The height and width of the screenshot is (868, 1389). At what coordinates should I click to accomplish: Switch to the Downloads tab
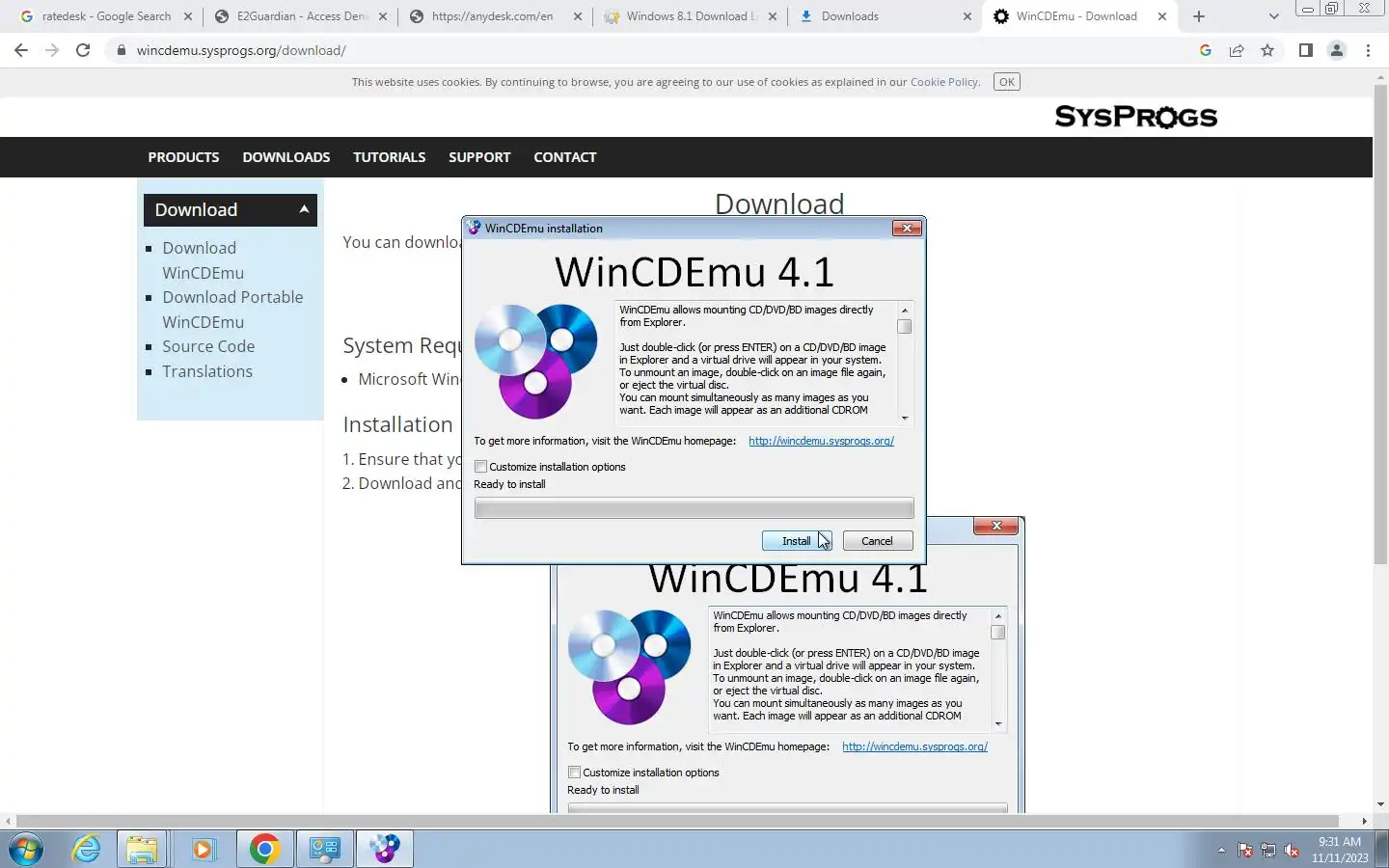pos(884,16)
